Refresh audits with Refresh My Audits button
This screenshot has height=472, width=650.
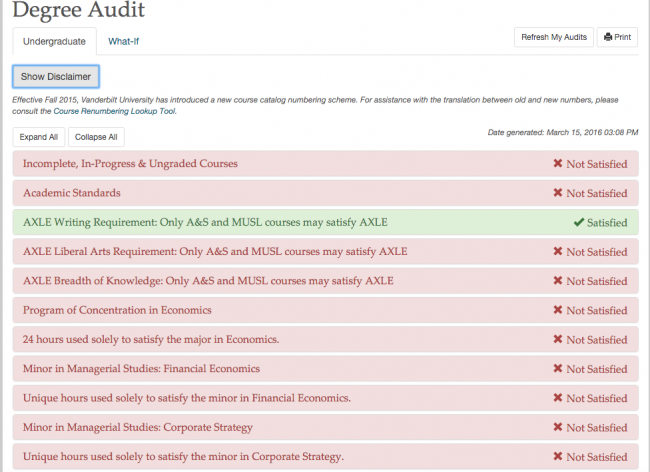tap(552, 38)
